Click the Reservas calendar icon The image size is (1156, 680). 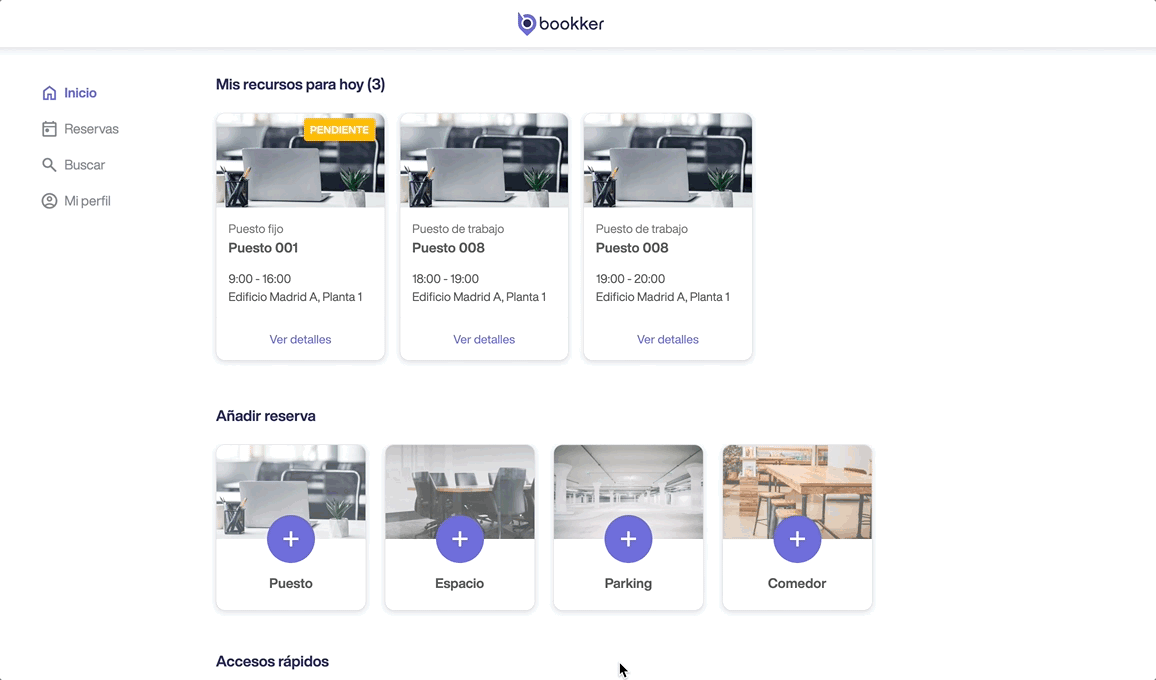(x=49, y=129)
